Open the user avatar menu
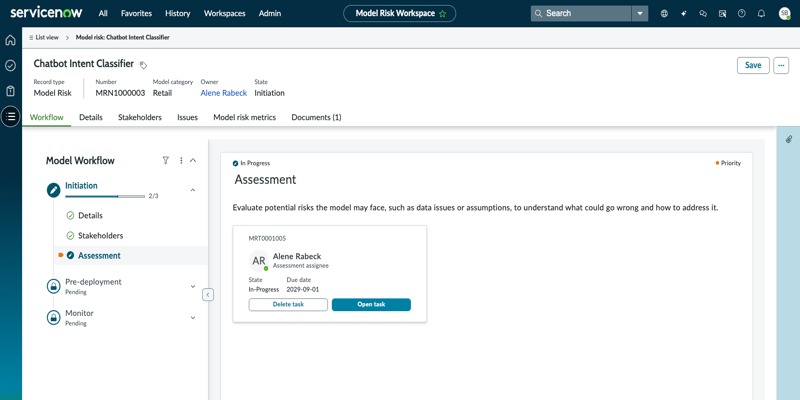Screen dimensions: 800x400 785,14
